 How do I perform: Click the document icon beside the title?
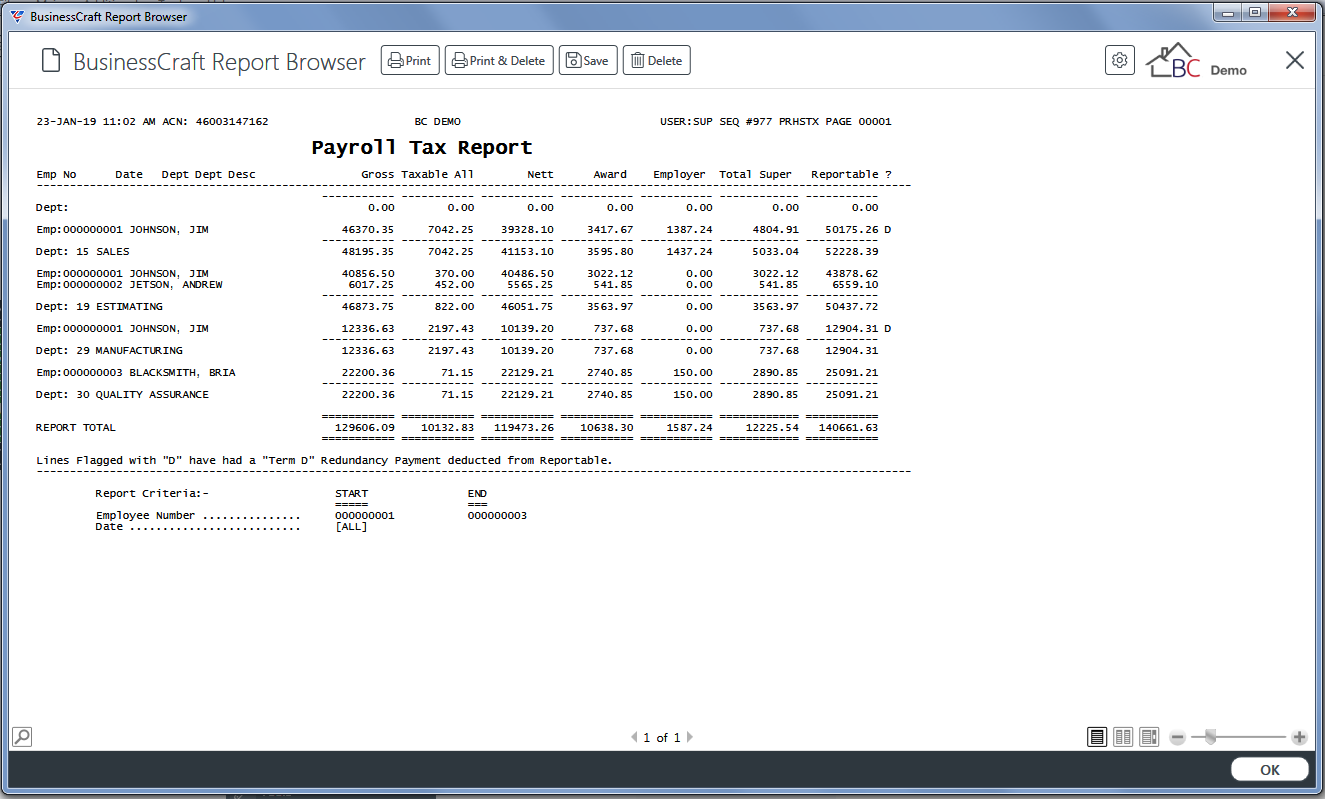[x=51, y=61]
